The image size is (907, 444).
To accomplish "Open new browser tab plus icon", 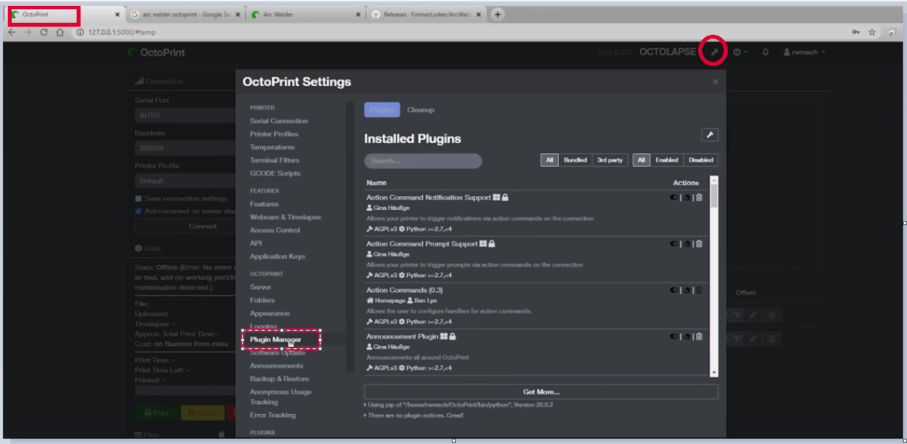I will (498, 14).
